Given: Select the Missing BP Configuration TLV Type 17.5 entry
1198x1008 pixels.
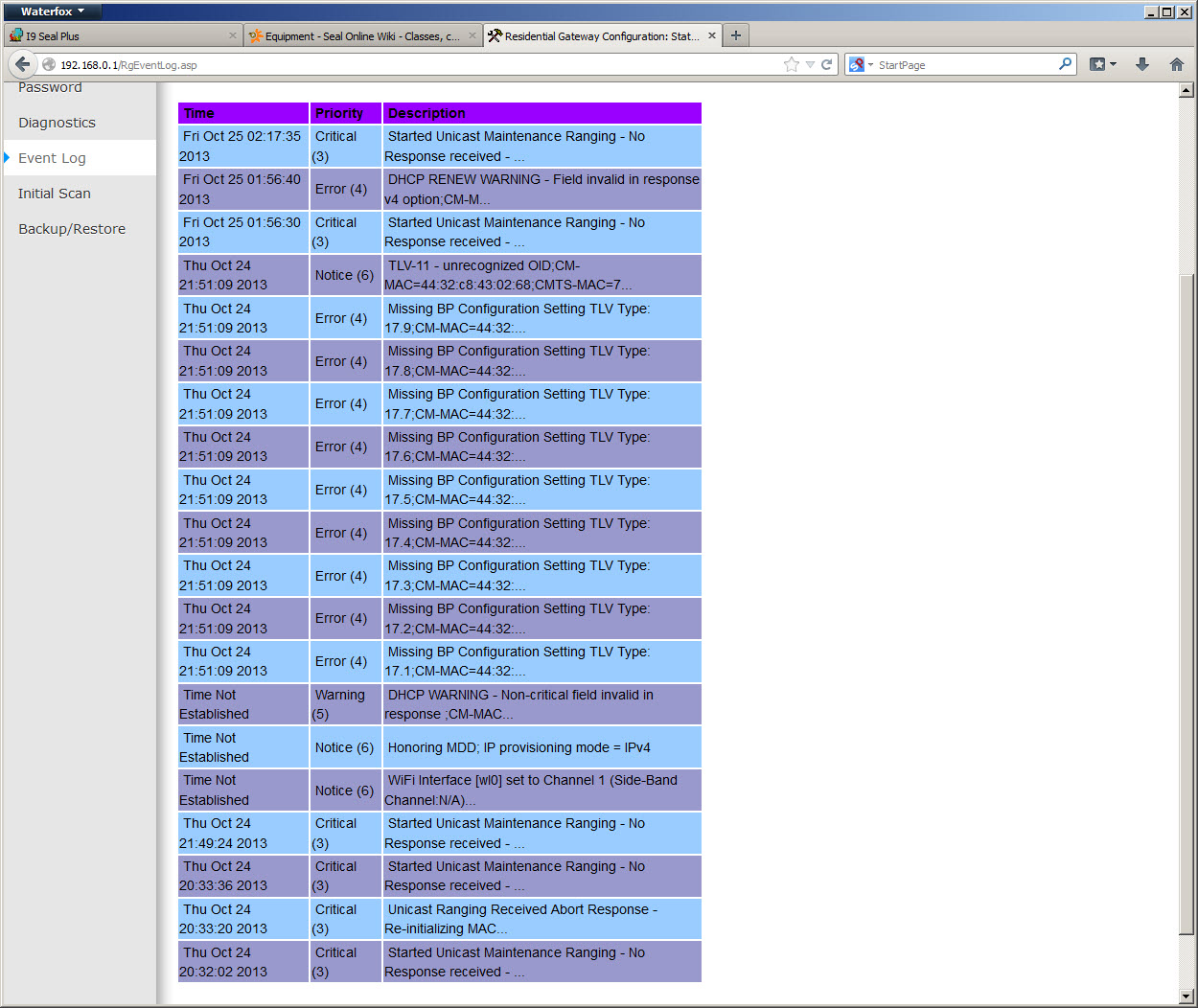Looking at the screenshot, I should (542, 490).
